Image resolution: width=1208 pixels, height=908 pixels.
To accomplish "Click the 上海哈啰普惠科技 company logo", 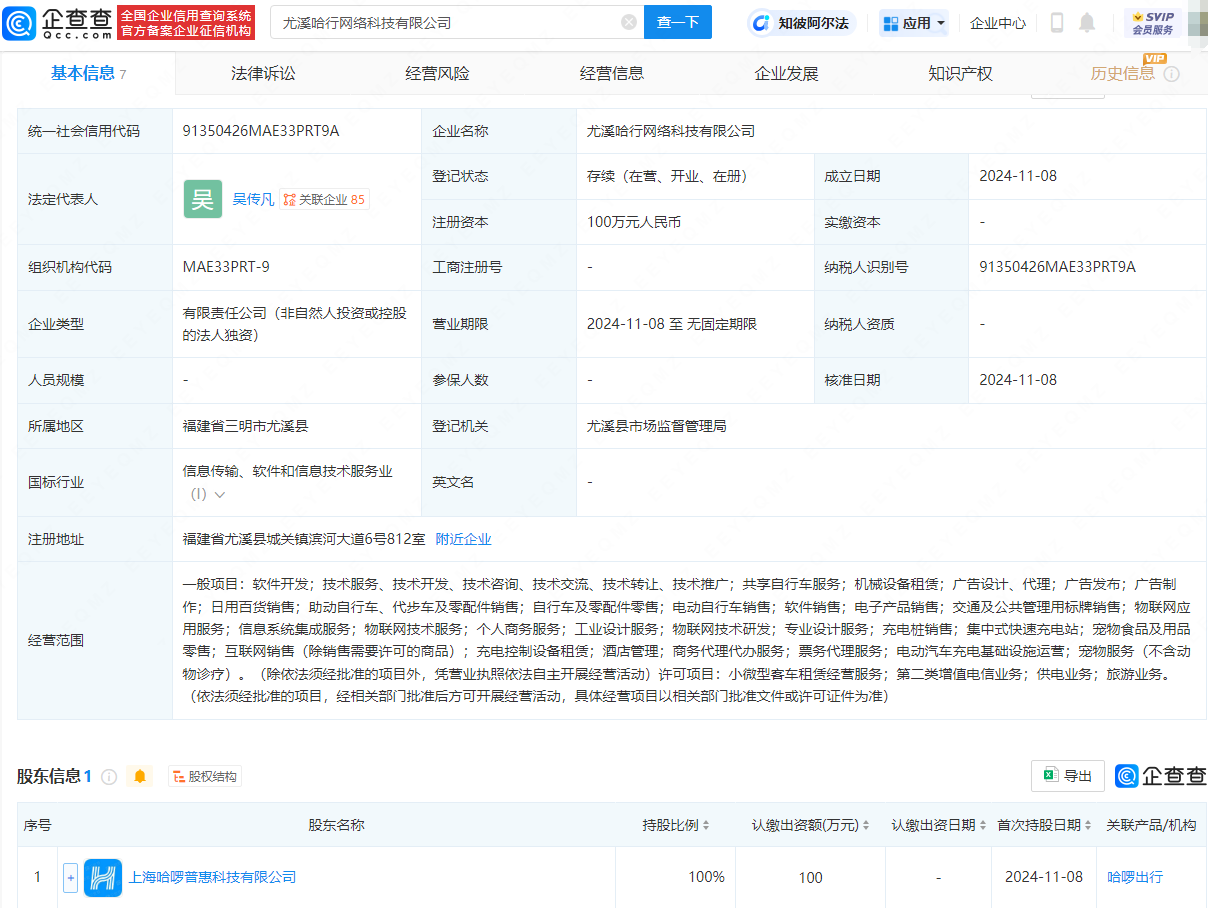I will [x=103, y=877].
